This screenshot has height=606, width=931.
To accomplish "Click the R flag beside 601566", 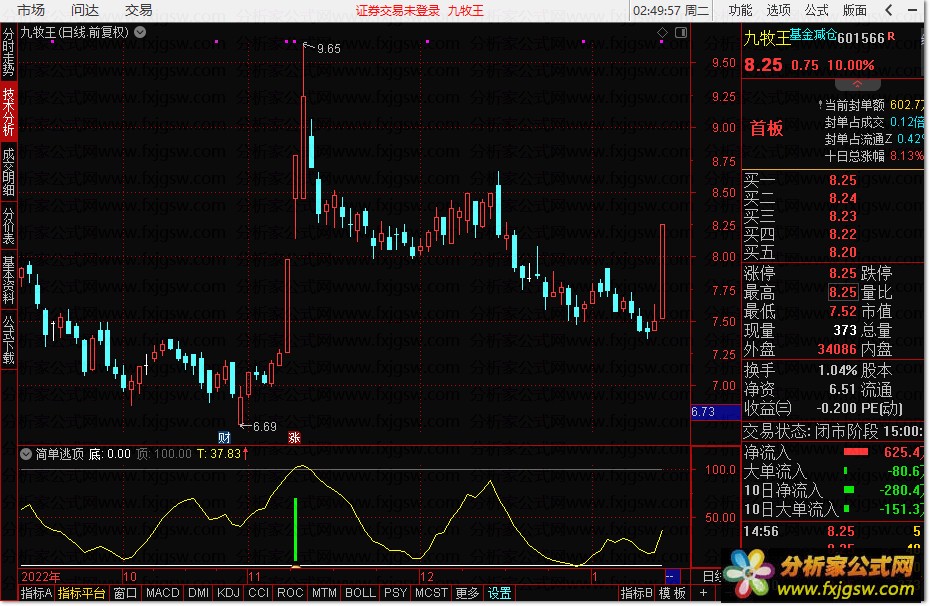I will point(891,37).
